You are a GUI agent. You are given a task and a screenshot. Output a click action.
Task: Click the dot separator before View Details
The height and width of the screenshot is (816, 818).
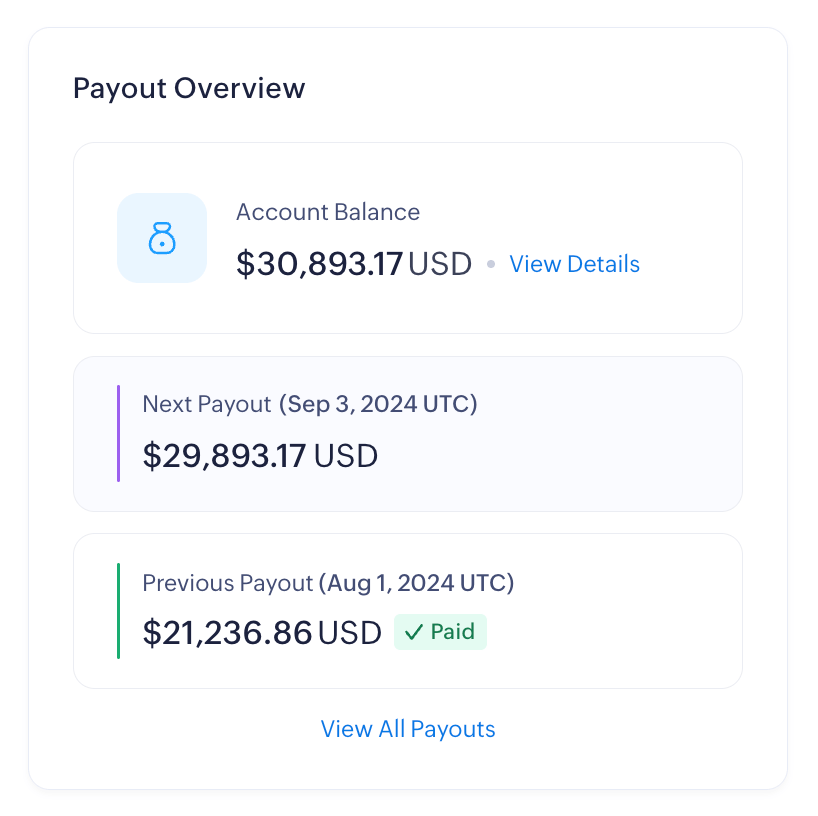pos(491,265)
